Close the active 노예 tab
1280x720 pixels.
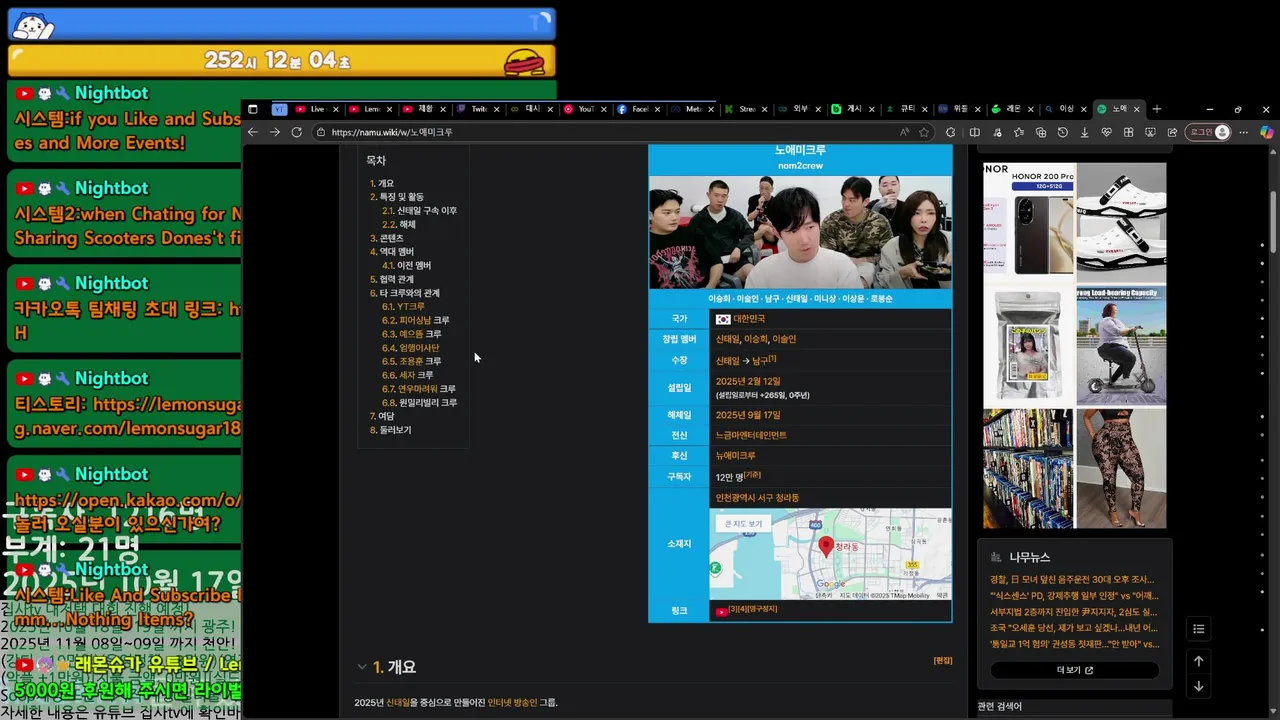coord(1137,109)
